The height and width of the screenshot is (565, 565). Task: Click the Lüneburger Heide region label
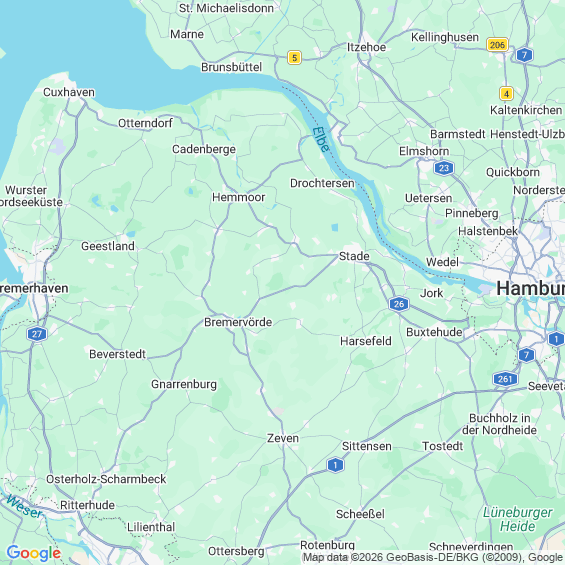point(517,519)
